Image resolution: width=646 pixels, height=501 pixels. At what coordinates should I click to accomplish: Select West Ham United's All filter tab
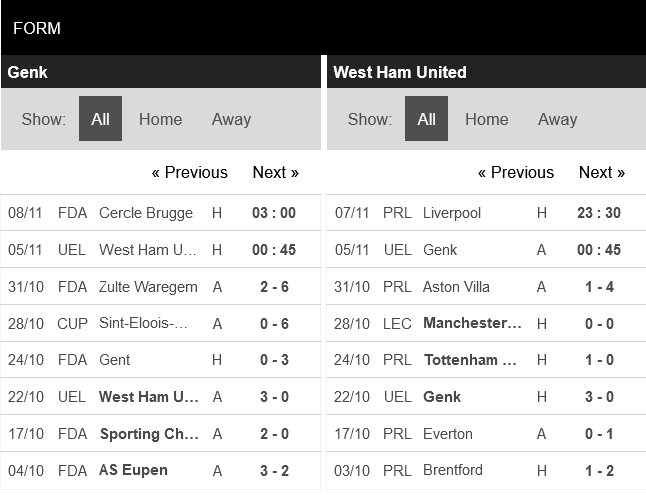click(426, 119)
